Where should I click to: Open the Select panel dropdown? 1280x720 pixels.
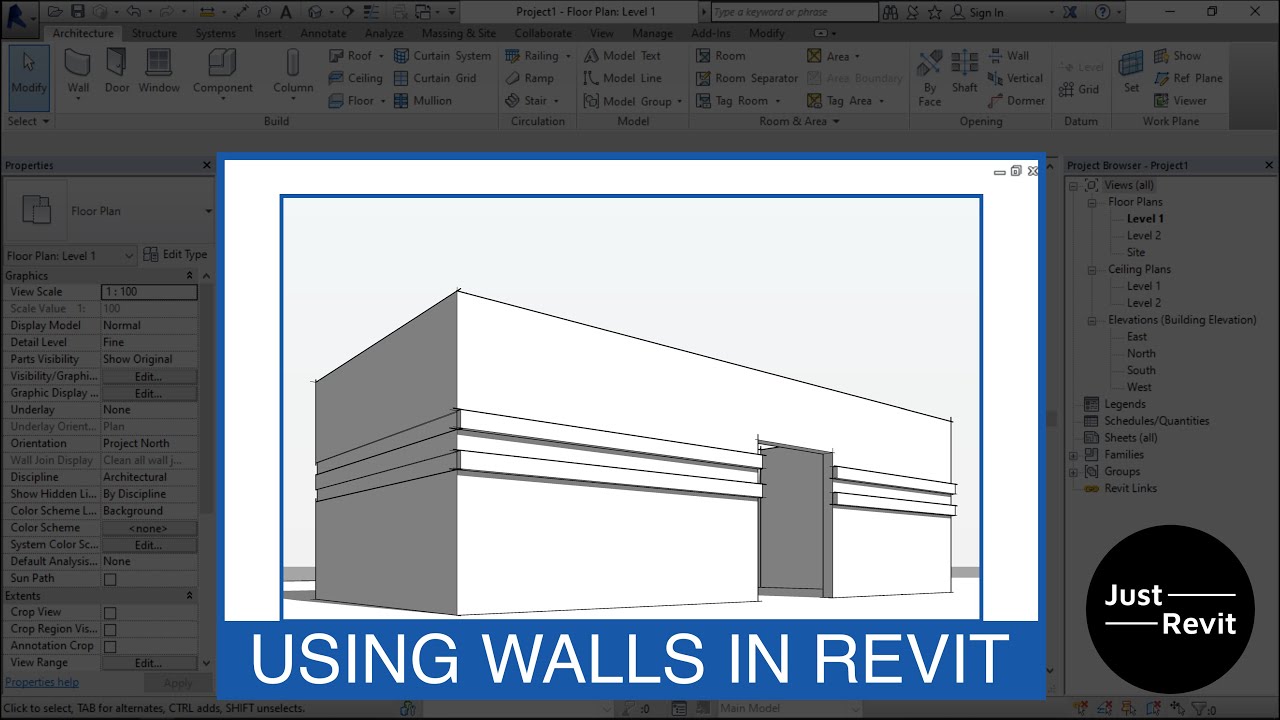coord(29,121)
